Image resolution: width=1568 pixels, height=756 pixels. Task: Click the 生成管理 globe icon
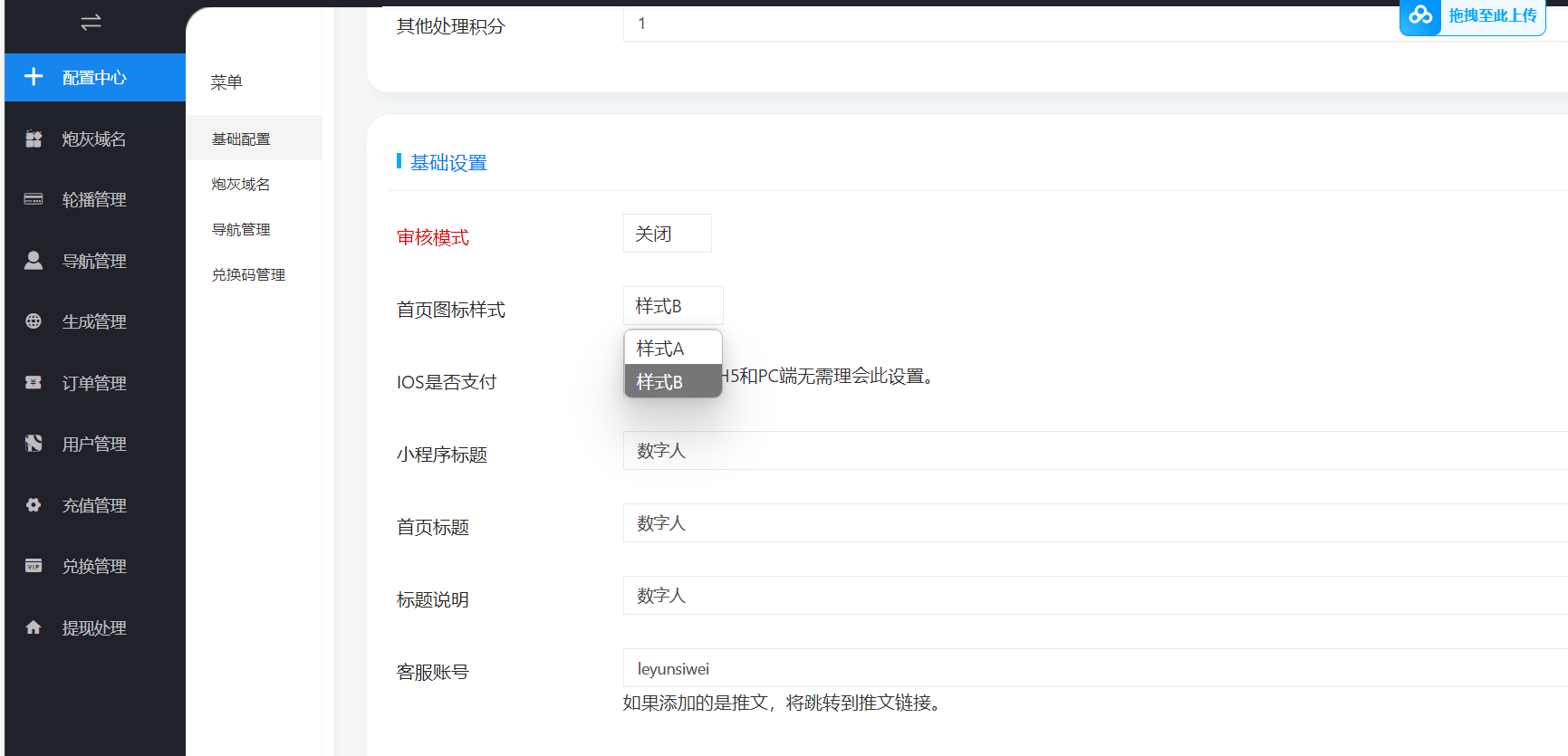coord(34,321)
